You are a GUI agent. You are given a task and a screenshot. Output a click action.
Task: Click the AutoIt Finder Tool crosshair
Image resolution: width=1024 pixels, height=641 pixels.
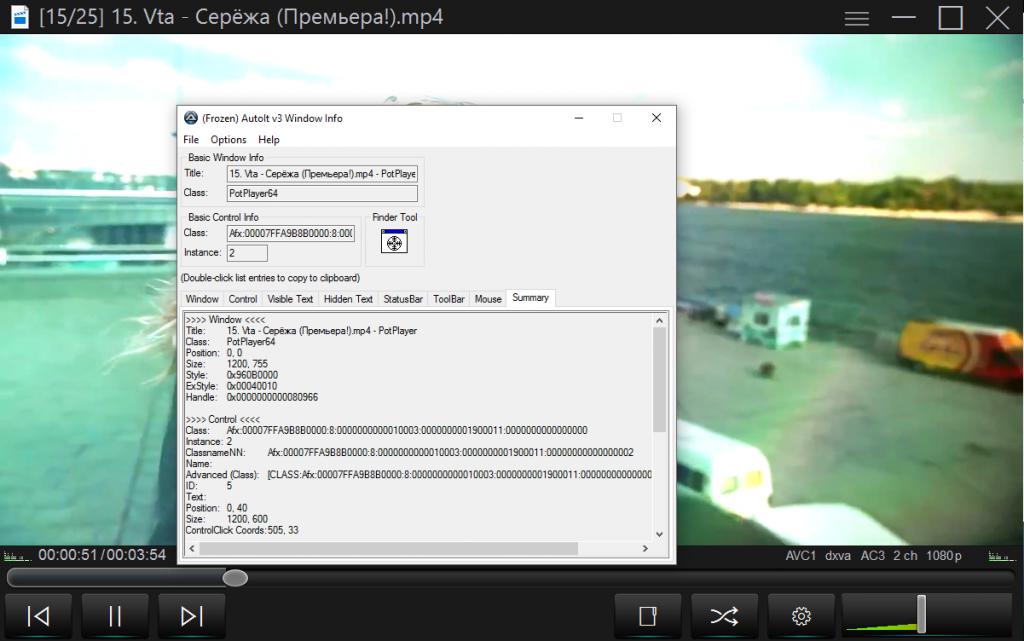394,242
